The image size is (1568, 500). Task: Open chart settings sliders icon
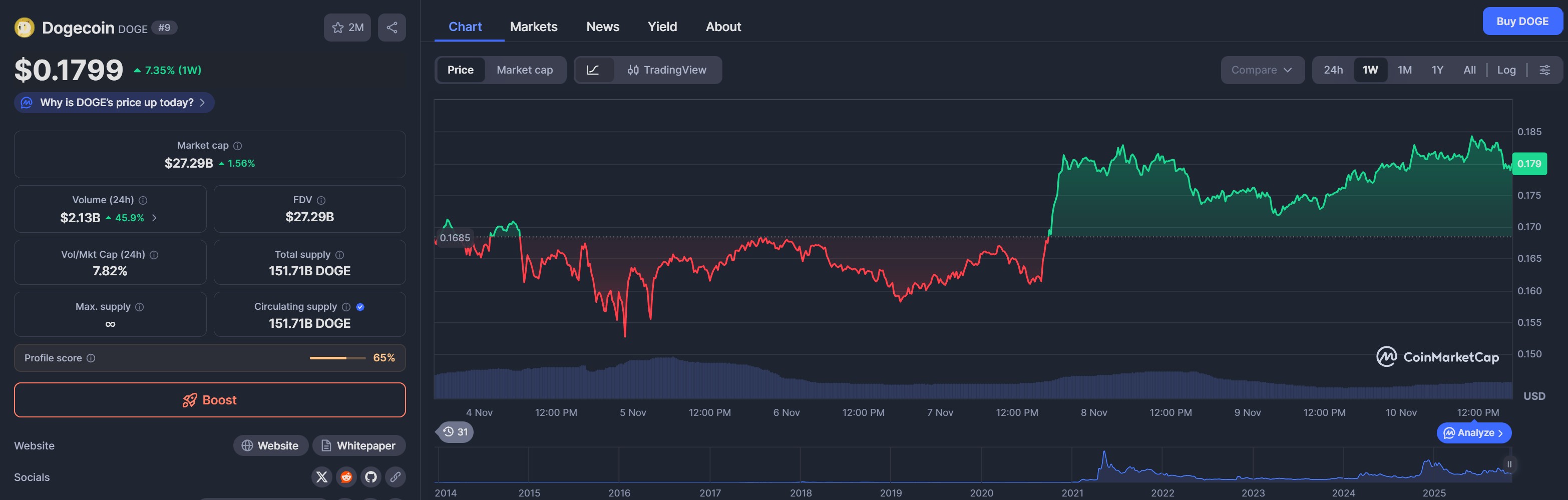click(x=1544, y=70)
